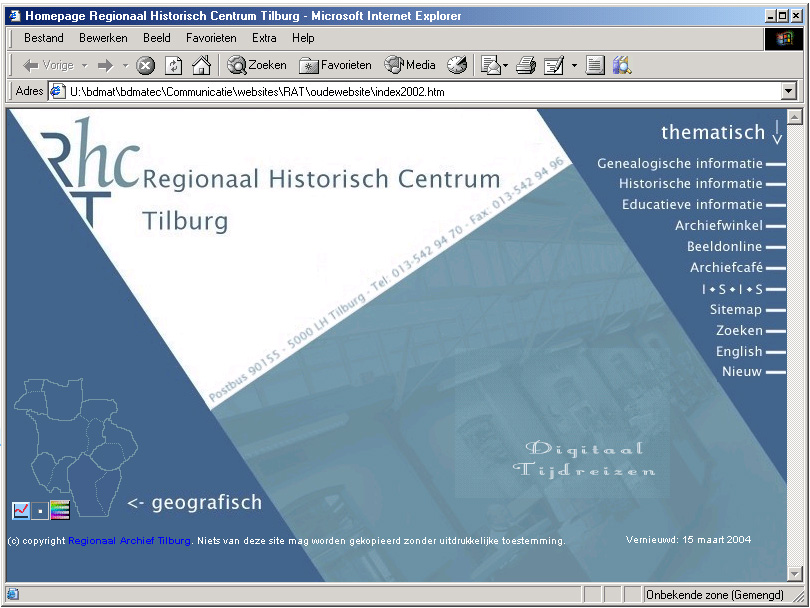Image resolution: width=810 pixels, height=608 pixels.
Task: Open Genealogische informatie link
Action: [680, 164]
